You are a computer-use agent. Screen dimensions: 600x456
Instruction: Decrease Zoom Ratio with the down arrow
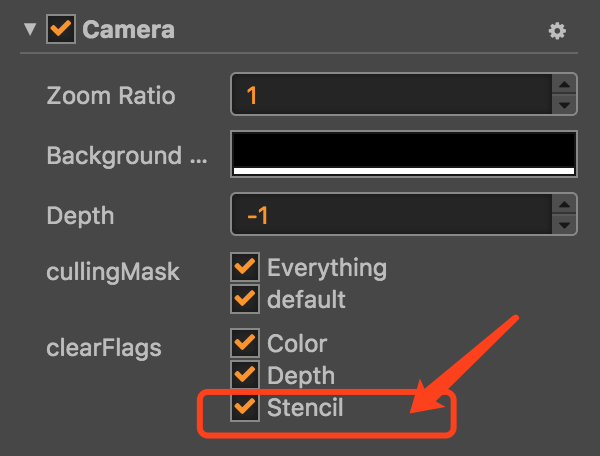[565, 105]
